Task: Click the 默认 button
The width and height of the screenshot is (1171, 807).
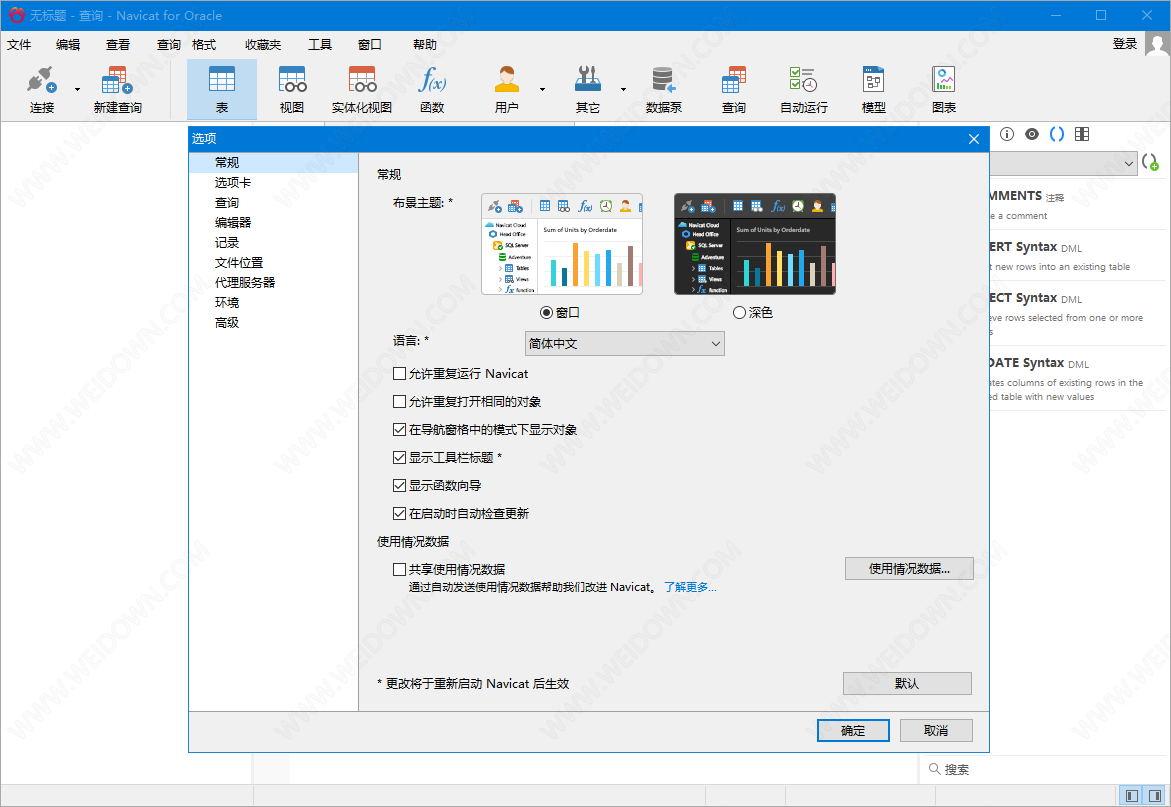Action: (x=907, y=684)
